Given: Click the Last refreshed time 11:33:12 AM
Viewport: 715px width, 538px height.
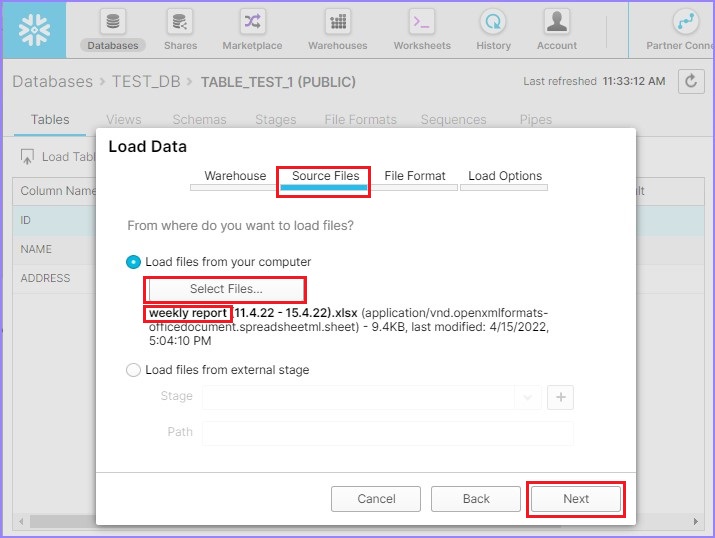Looking at the screenshot, I should click(634, 82).
